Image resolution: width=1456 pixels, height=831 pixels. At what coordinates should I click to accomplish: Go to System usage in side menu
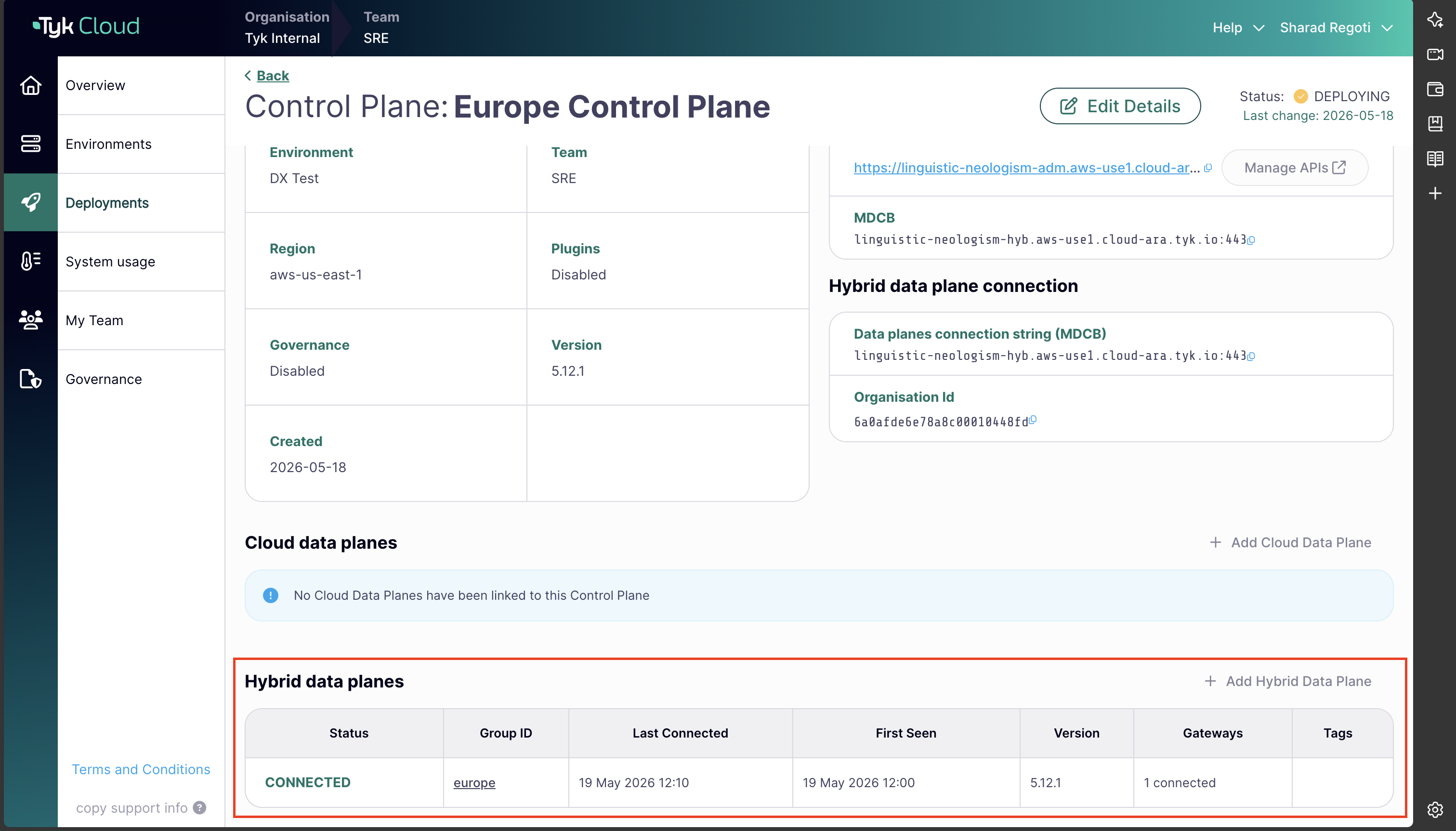141,262
